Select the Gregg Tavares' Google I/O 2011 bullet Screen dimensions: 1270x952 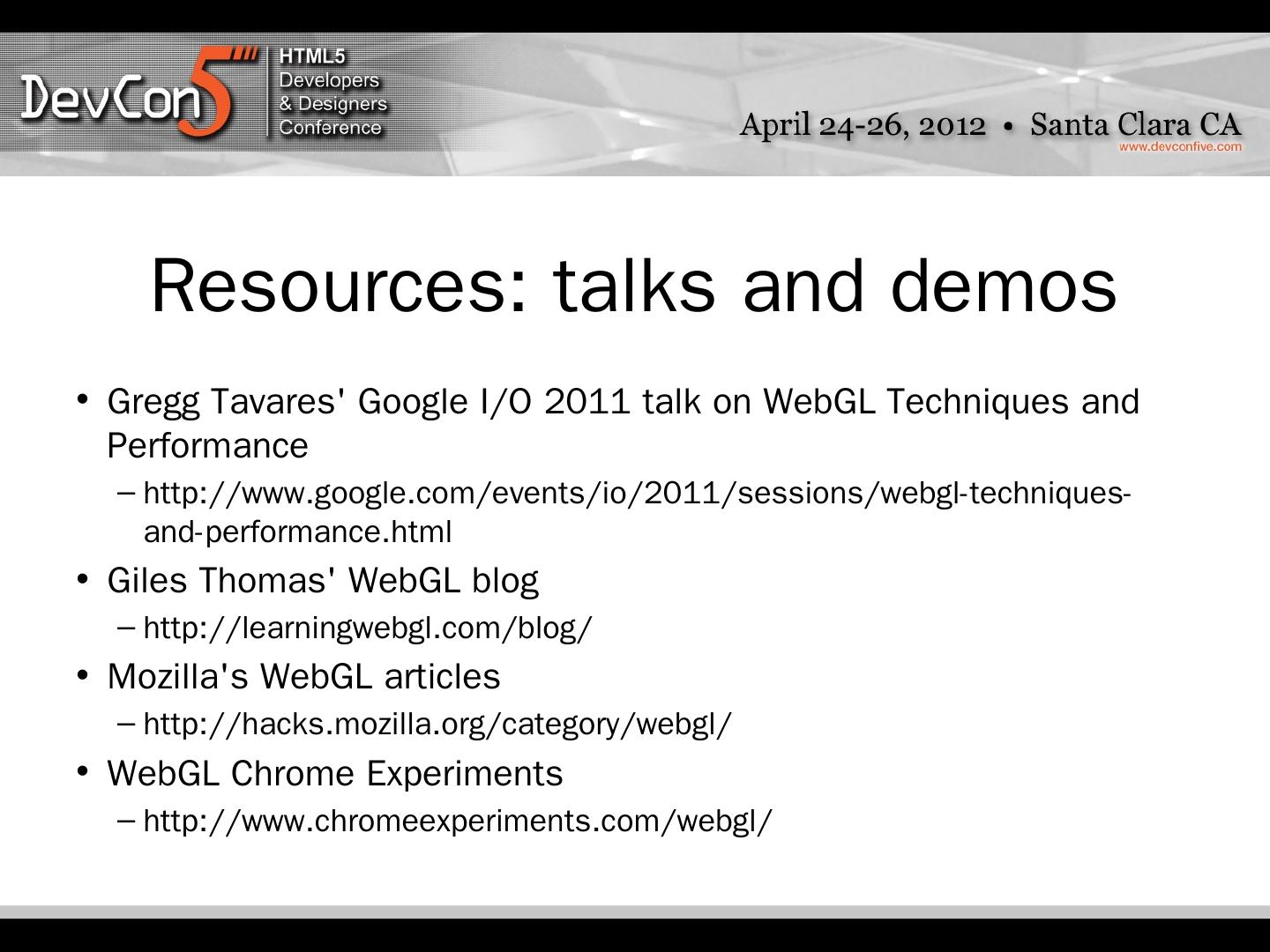[x=623, y=423]
